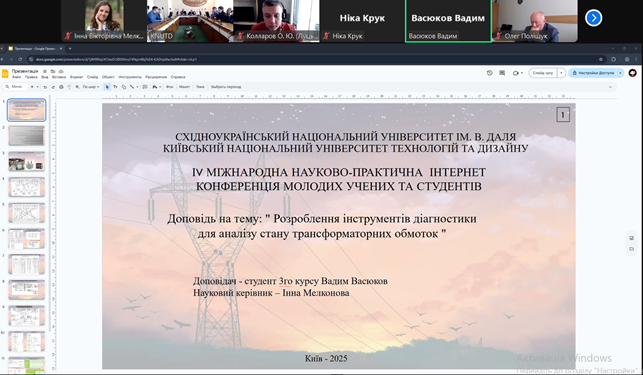This screenshot has width=643, height=375.
Task: Open the browser extensions icon
Action: click(613, 59)
